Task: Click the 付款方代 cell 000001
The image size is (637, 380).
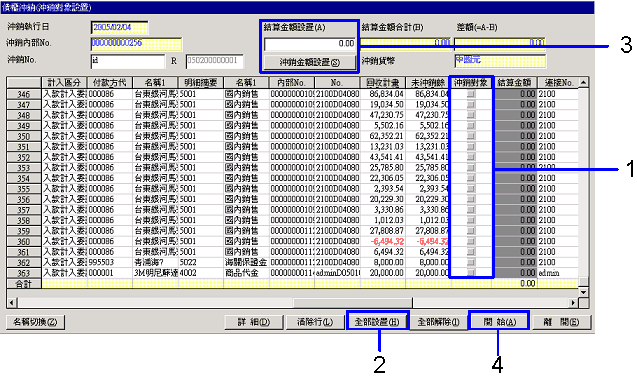Action: click(x=101, y=273)
